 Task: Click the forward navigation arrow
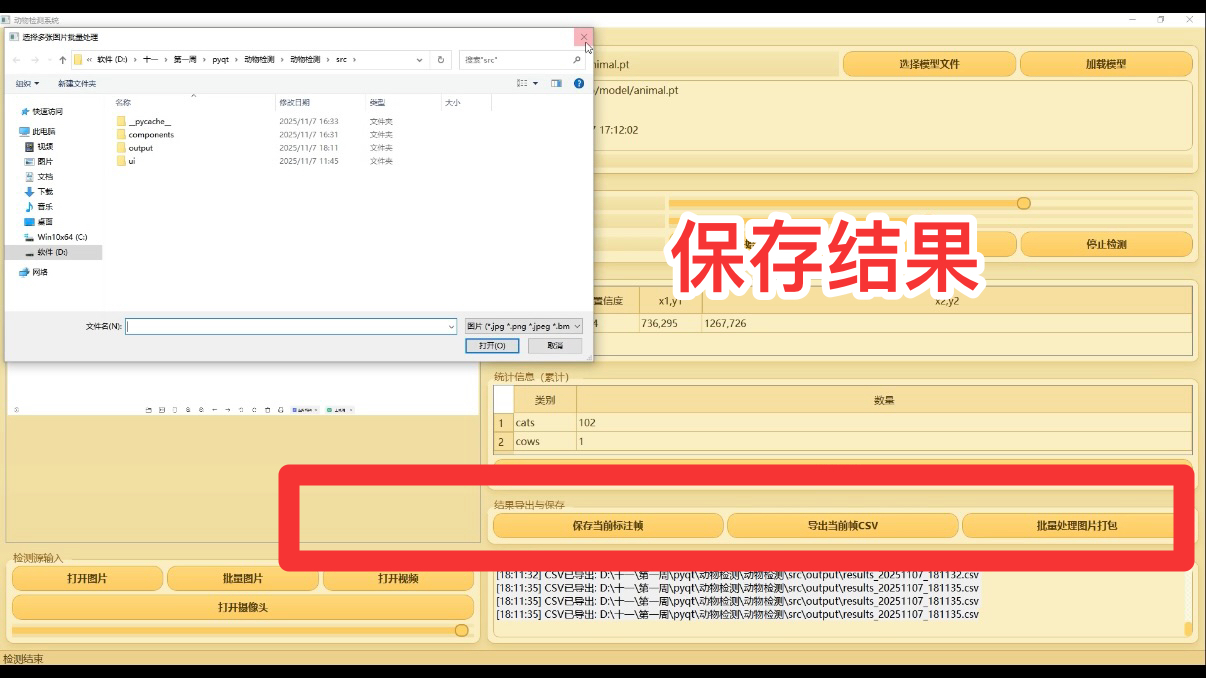click(x=33, y=60)
